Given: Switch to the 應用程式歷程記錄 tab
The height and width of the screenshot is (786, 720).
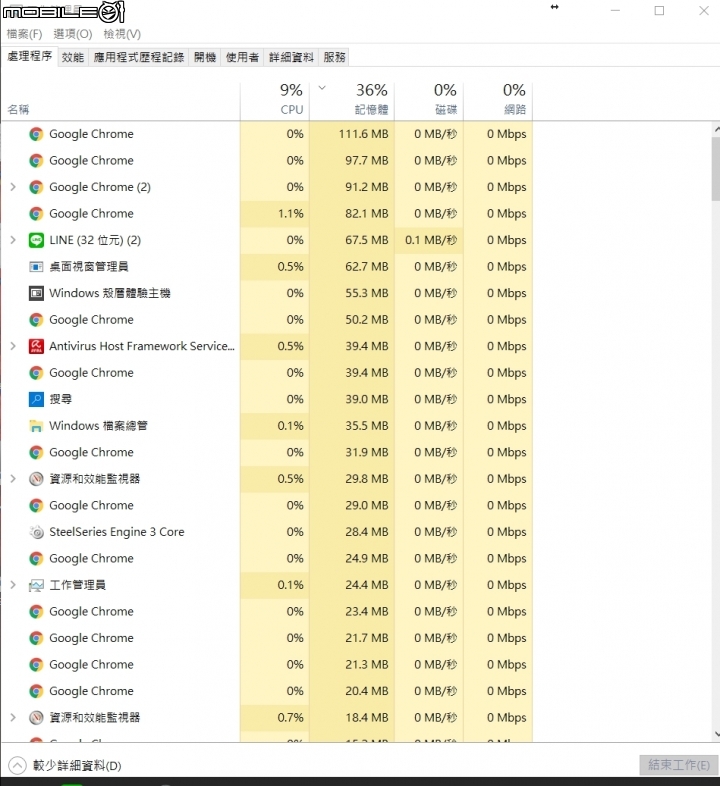Looking at the screenshot, I should (139, 57).
